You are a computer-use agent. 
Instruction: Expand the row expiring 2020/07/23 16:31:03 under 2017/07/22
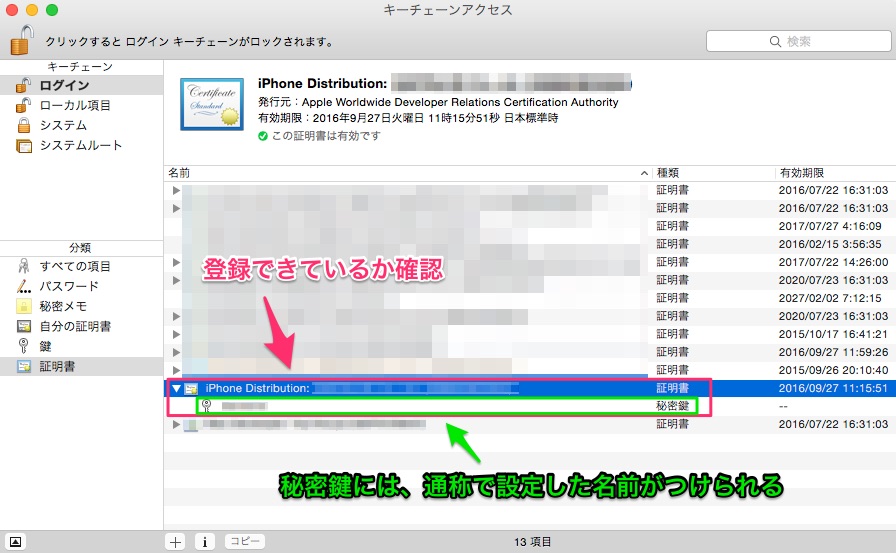click(x=176, y=280)
